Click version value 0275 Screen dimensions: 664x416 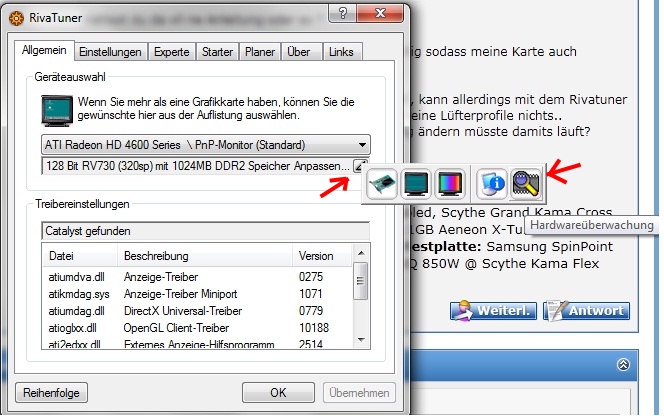pyautogui.click(x=311, y=277)
